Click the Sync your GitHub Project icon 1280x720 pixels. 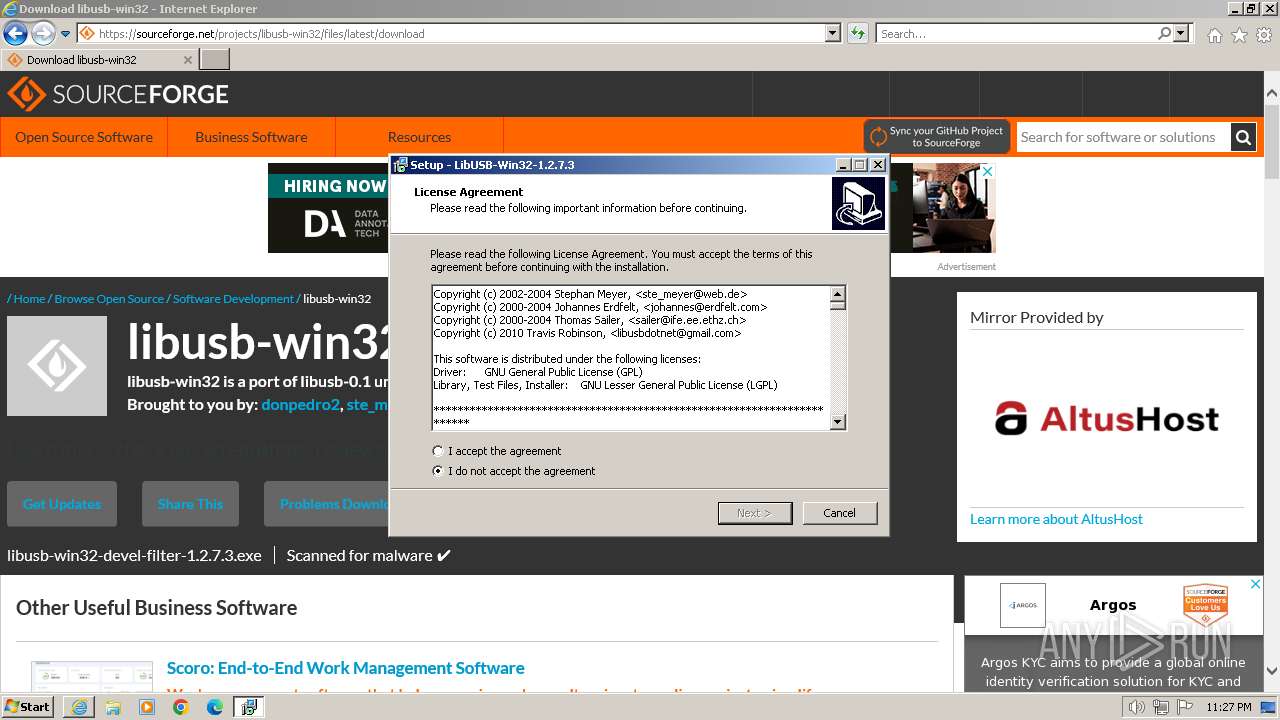tap(878, 137)
